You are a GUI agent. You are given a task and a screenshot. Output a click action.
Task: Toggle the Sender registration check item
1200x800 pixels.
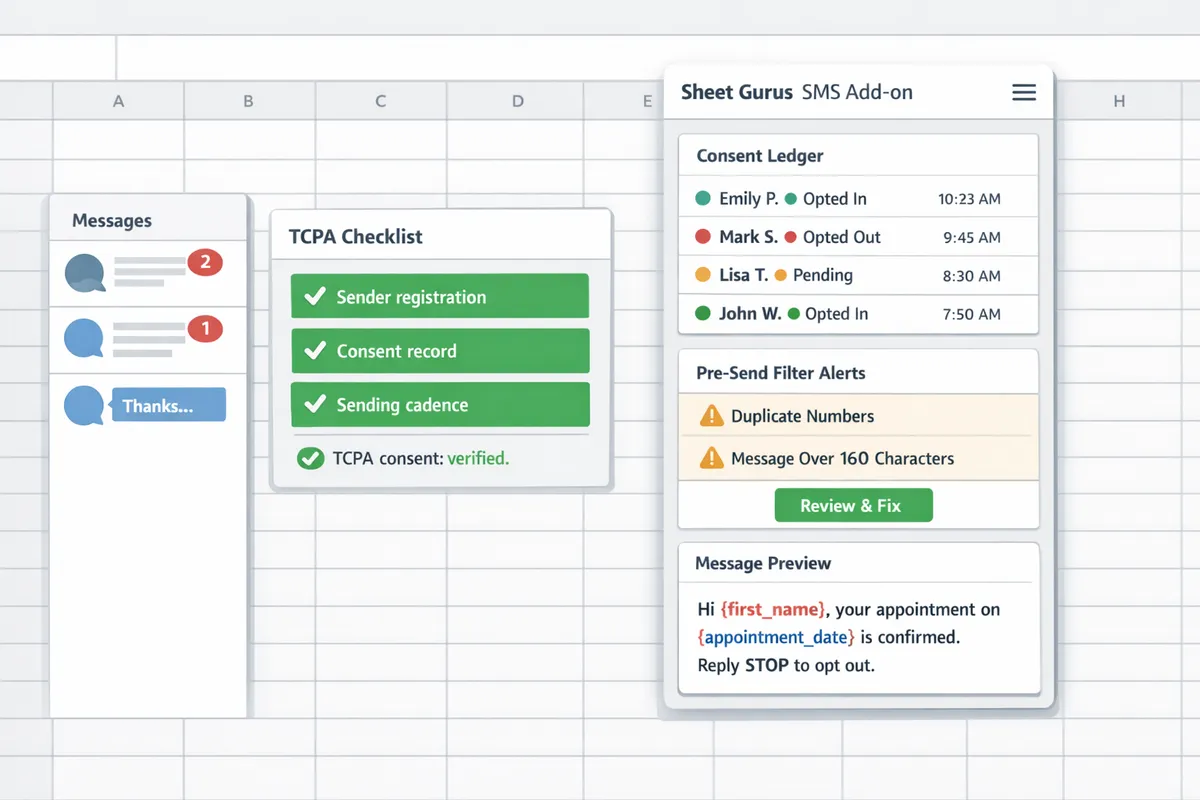[x=440, y=297]
